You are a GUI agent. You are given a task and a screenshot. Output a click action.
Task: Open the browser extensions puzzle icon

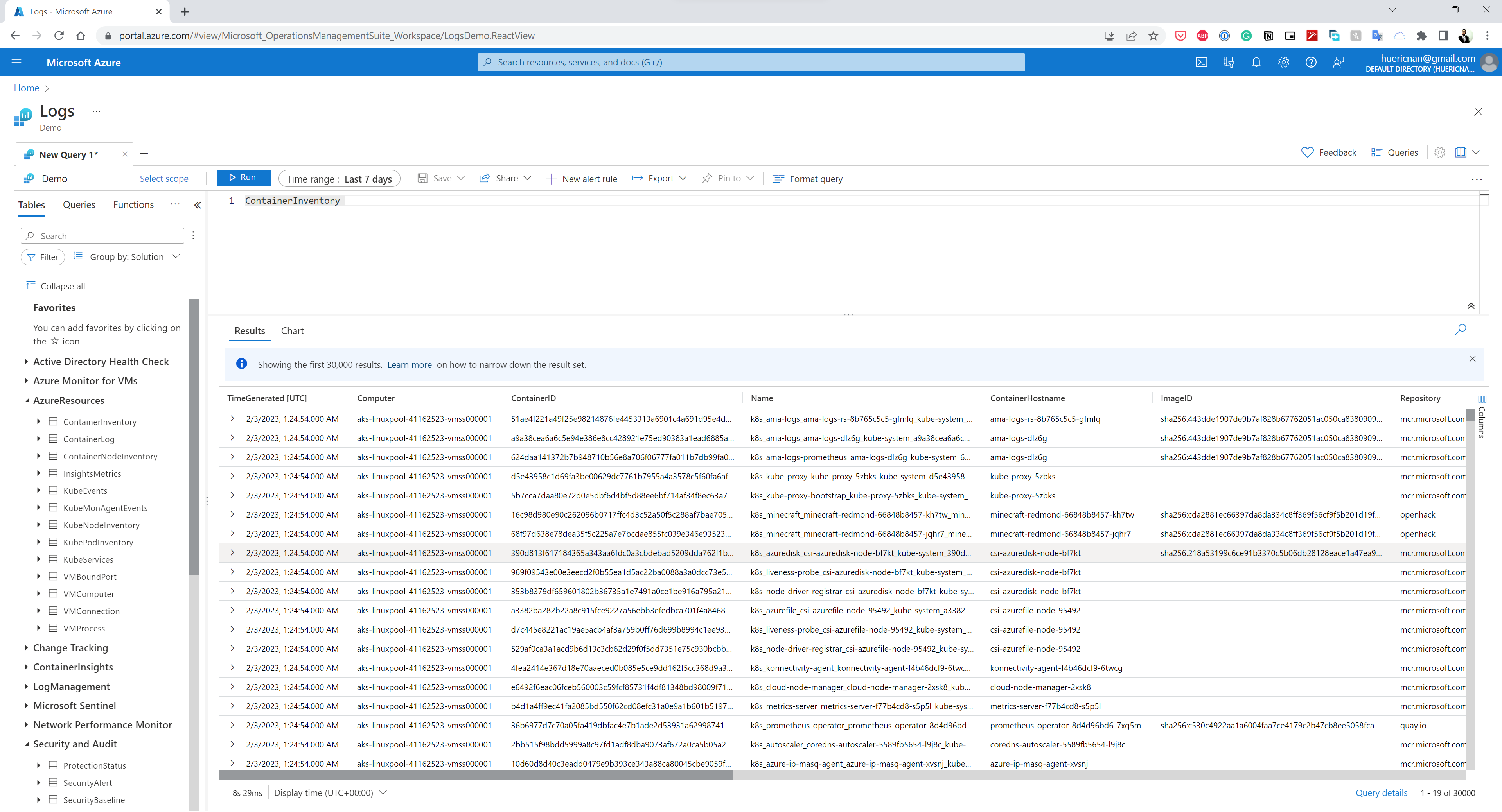(1421, 36)
